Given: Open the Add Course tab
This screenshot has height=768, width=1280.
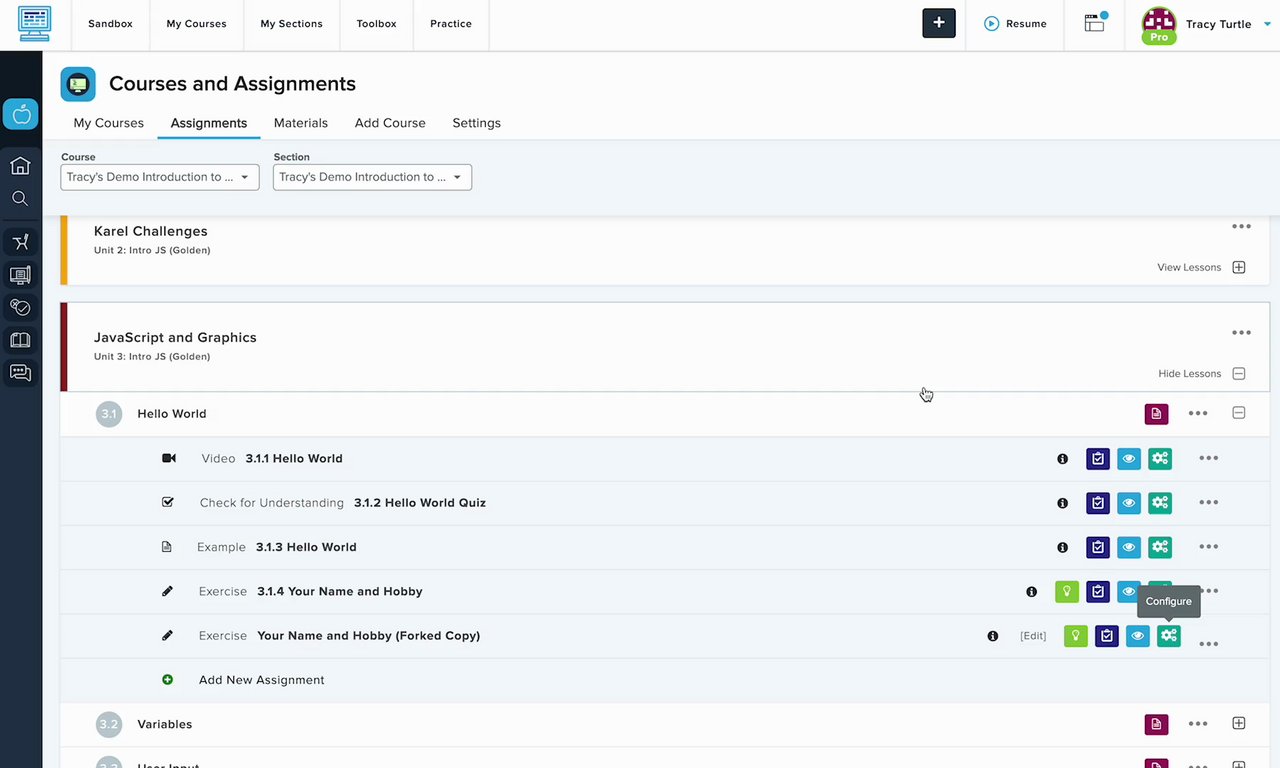Looking at the screenshot, I should pyautogui.click(x=390, y=123).
